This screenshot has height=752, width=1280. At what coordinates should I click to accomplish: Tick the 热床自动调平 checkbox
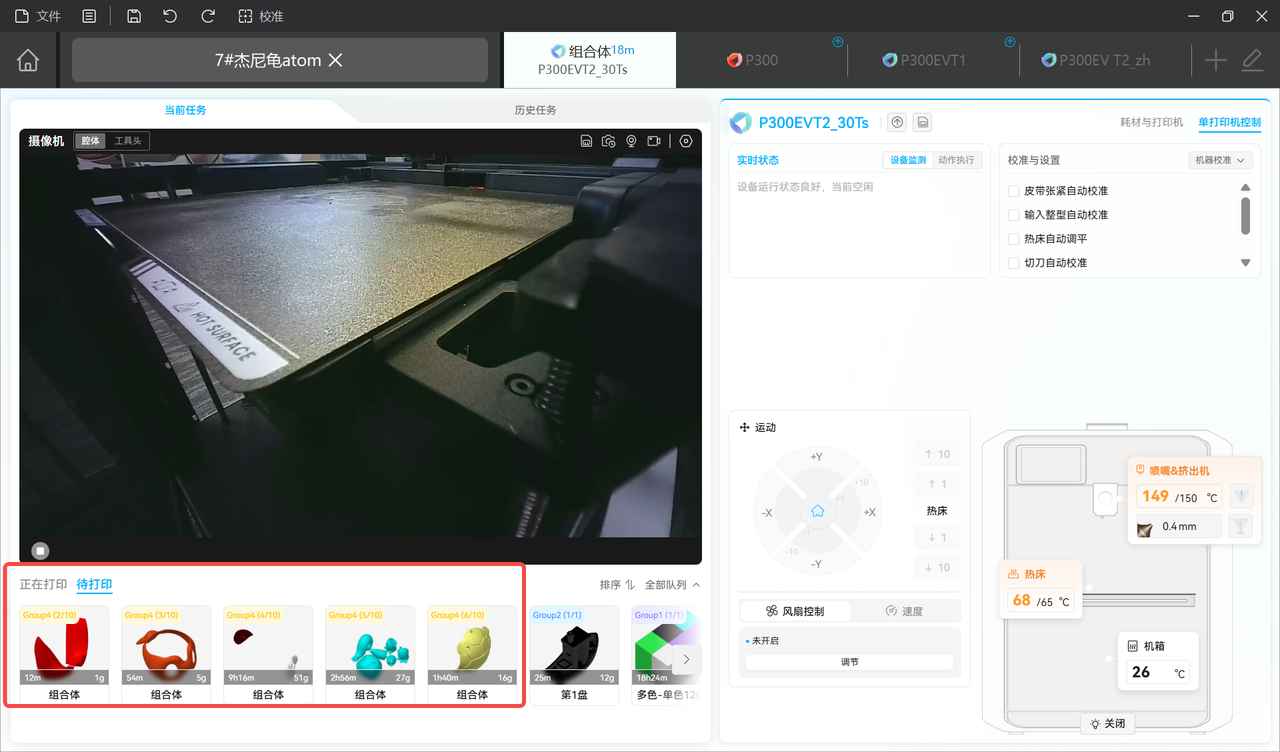coord(1014,239)
